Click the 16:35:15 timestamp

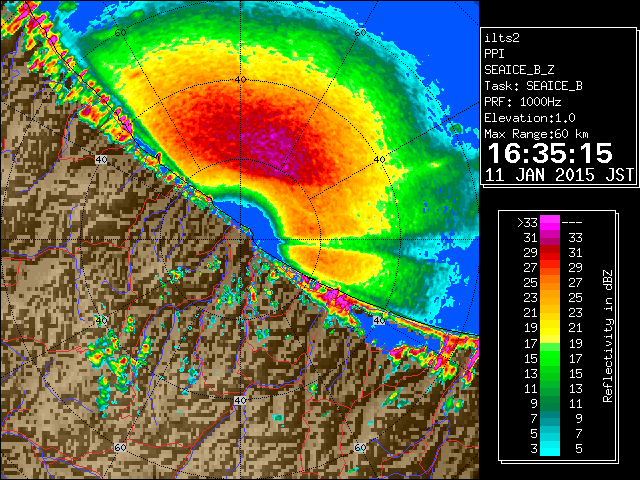click(x=550, y=153)
